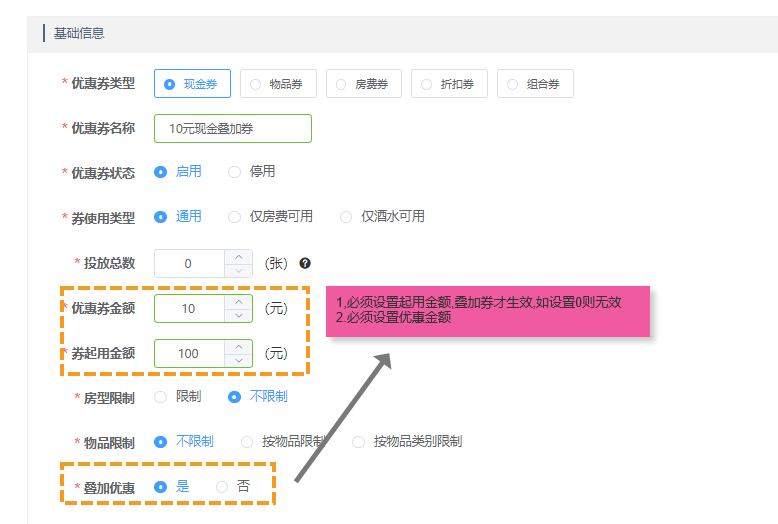
Task: Click the 优惠券金额 value field
Action: 189,309
